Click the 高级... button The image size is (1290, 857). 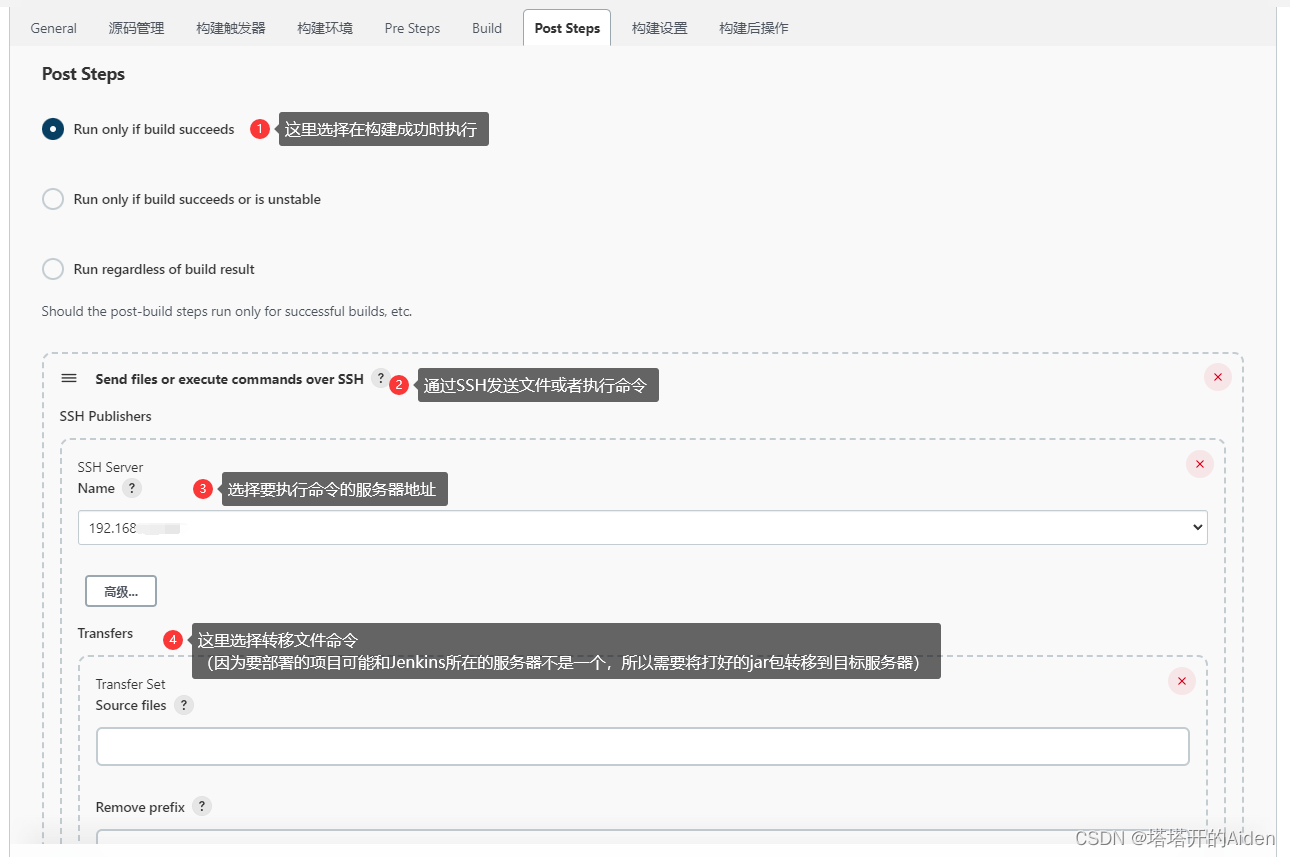coord(121,591)
